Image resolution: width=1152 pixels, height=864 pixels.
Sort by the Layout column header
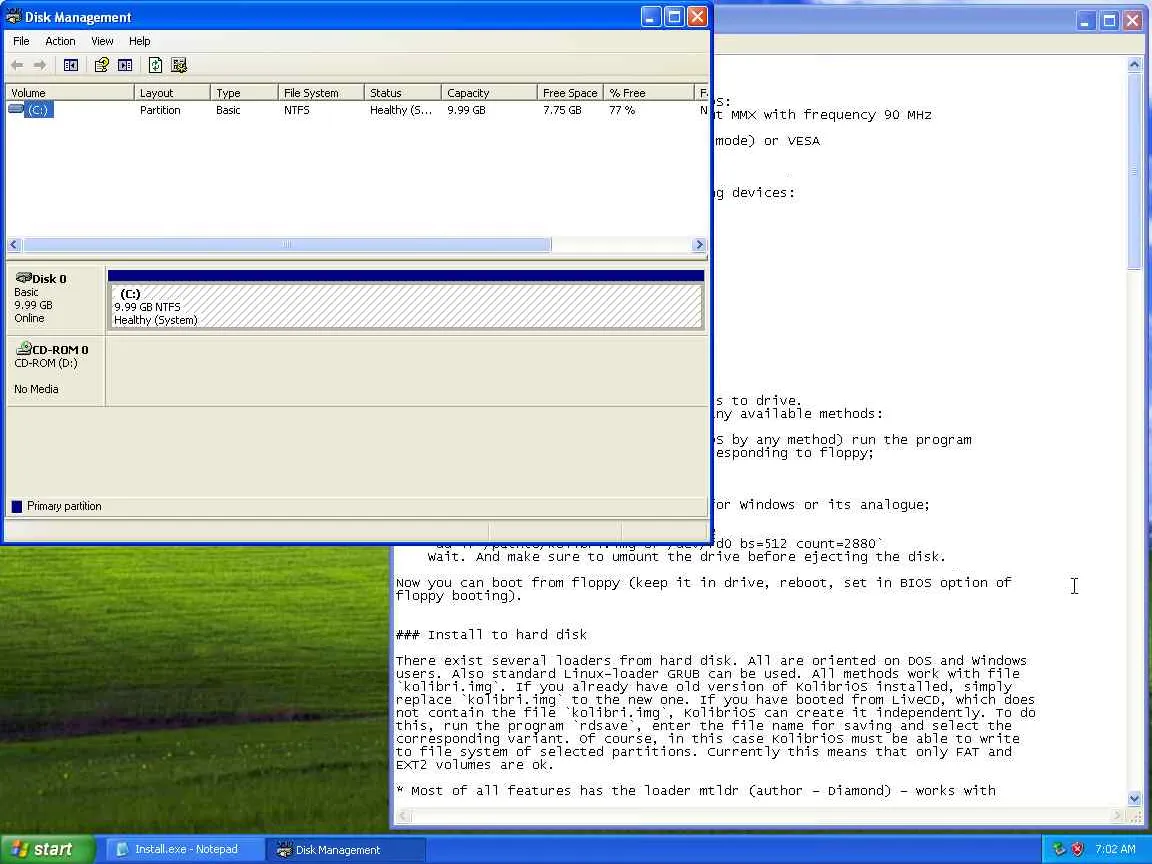point(172,93)
